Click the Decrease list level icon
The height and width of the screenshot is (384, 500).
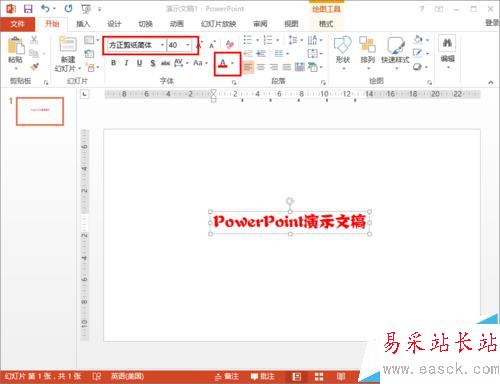(x=248, y=53)
